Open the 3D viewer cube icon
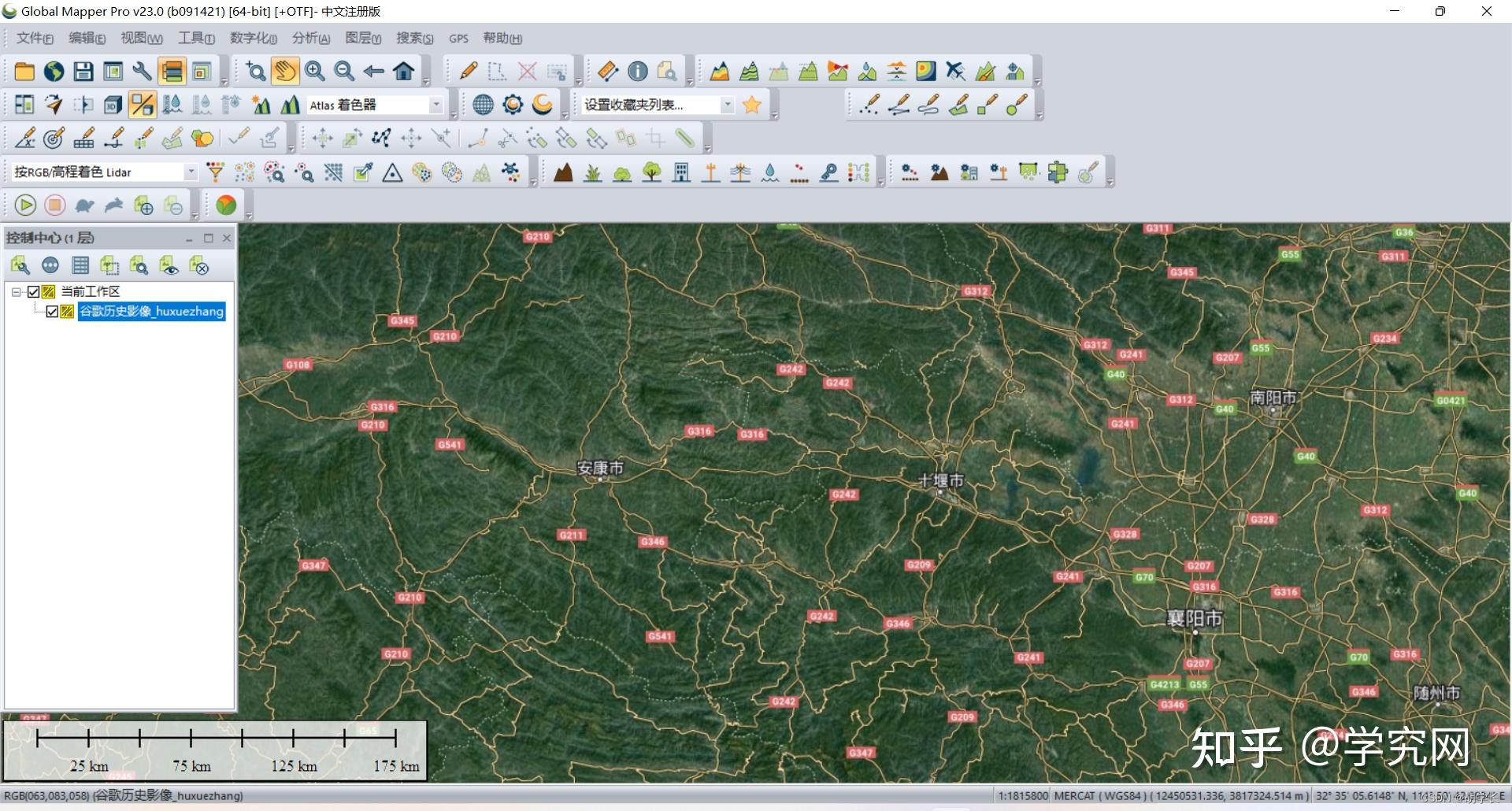This screenshot has width=1512, height=811. pos(113,105)
